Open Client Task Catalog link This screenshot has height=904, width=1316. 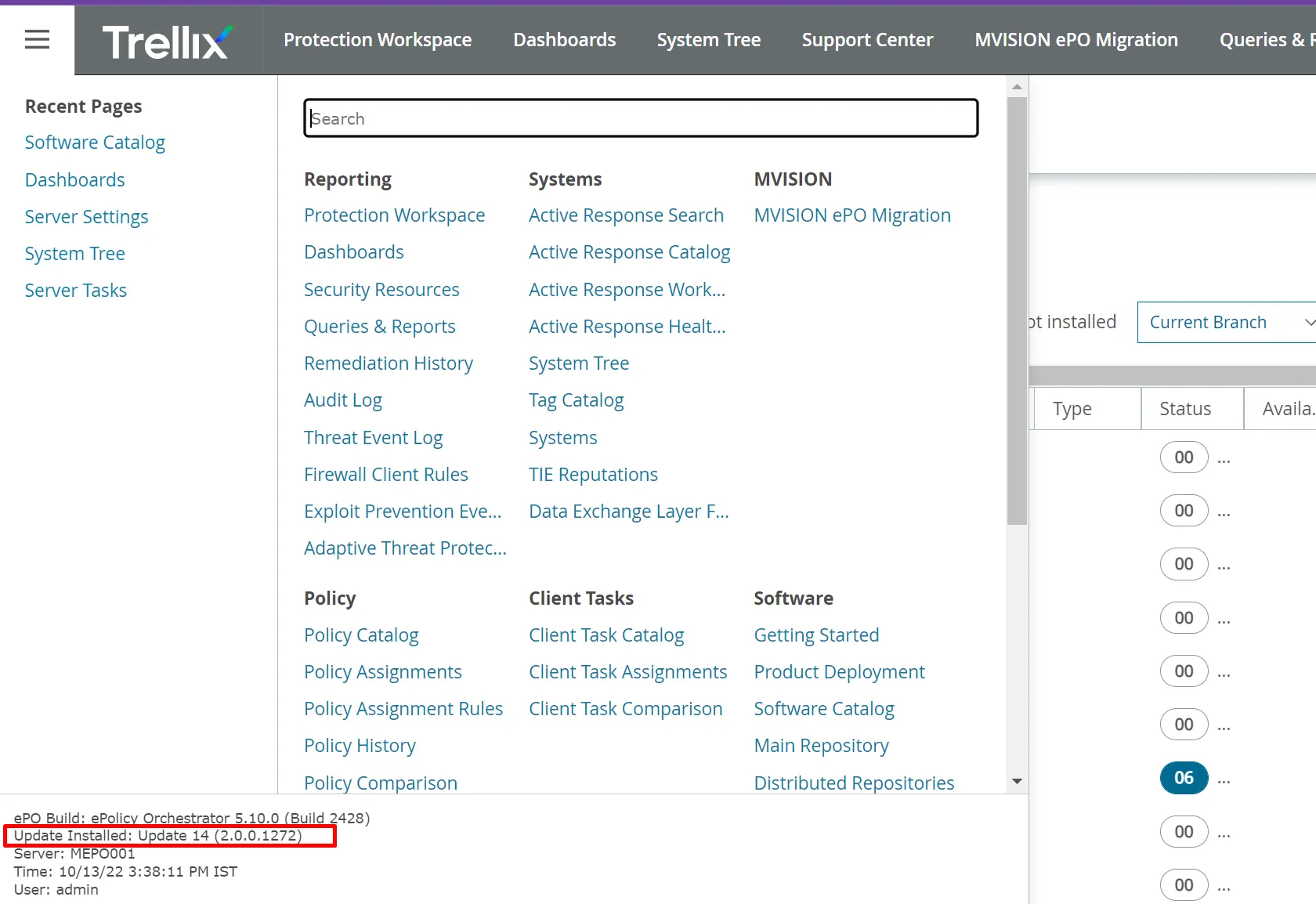coord(606,635)
